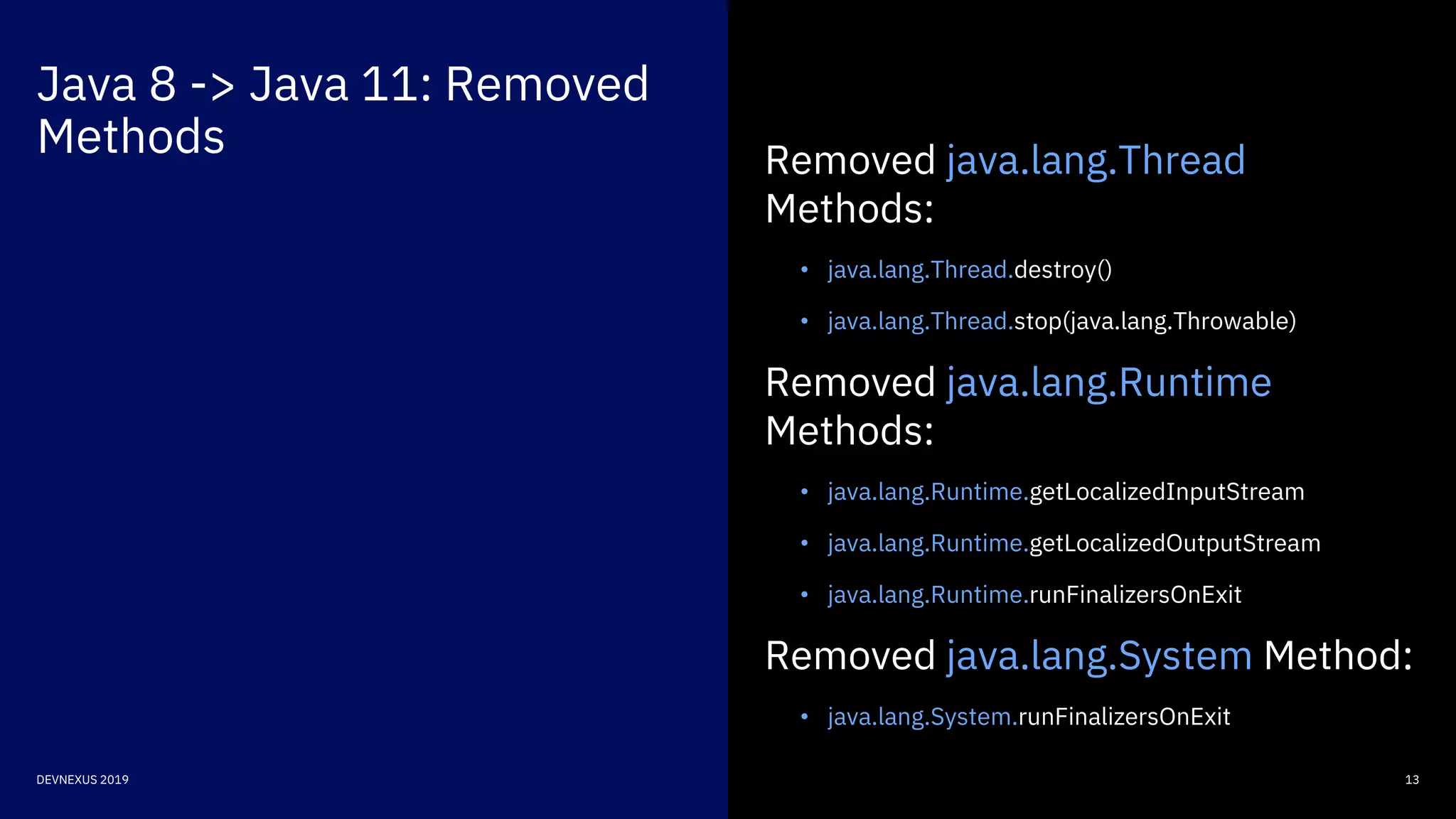Screen dimensions: 1456x819
Task: Click getLocalizedOutputStream method text
Action: coord(1174,543)
